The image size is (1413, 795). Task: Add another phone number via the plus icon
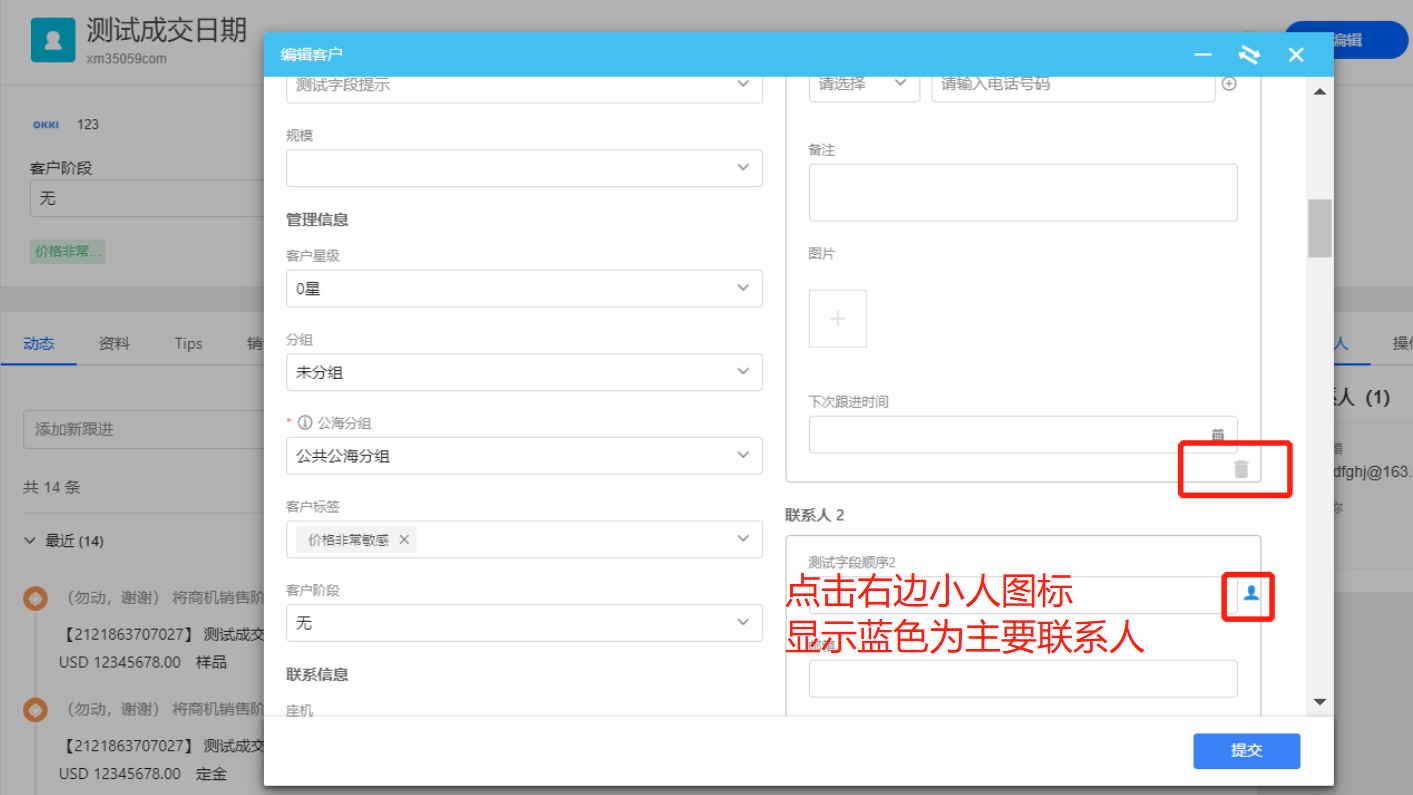tap(1230, 84)
